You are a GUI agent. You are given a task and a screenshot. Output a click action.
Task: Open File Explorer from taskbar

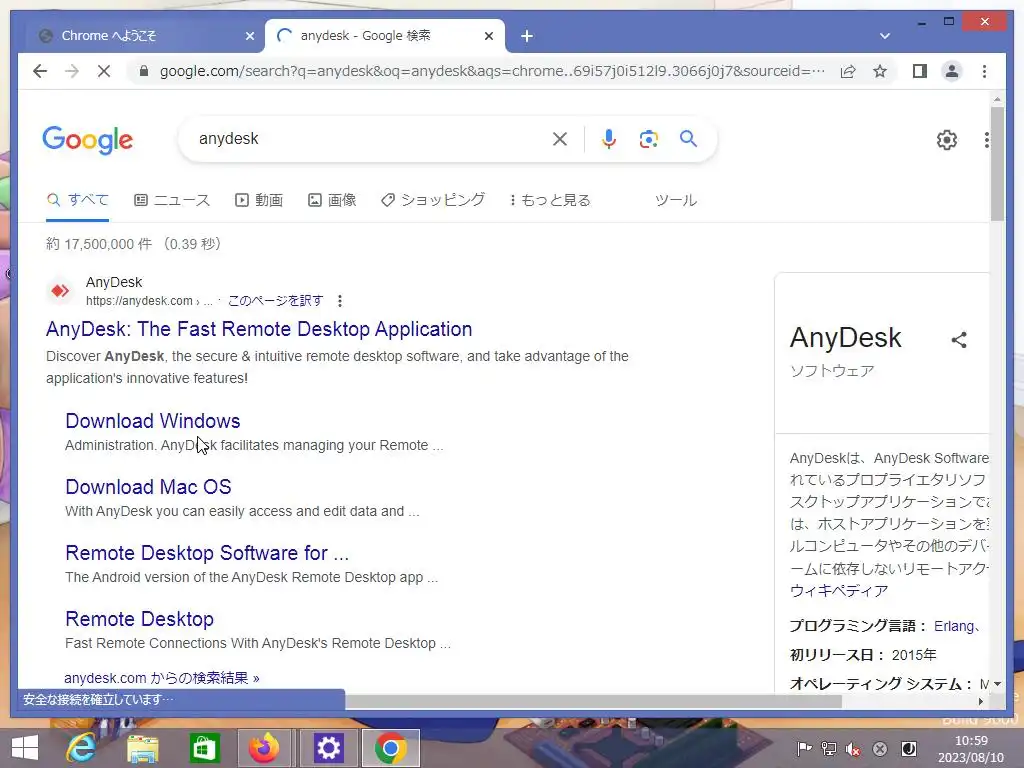(x=142, y=748)
